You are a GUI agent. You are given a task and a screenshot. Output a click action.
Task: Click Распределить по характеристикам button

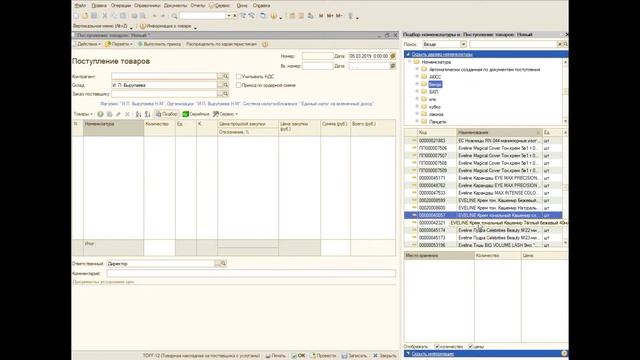pos(221,44)
